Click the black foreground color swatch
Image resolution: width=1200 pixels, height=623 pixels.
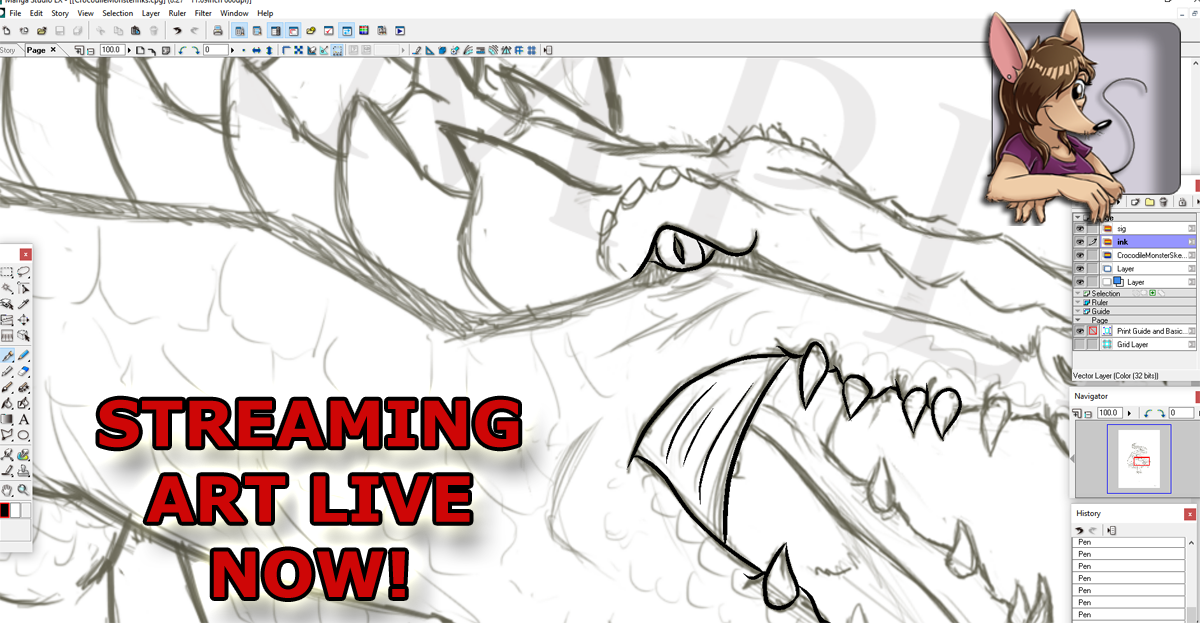click(5, 510)
